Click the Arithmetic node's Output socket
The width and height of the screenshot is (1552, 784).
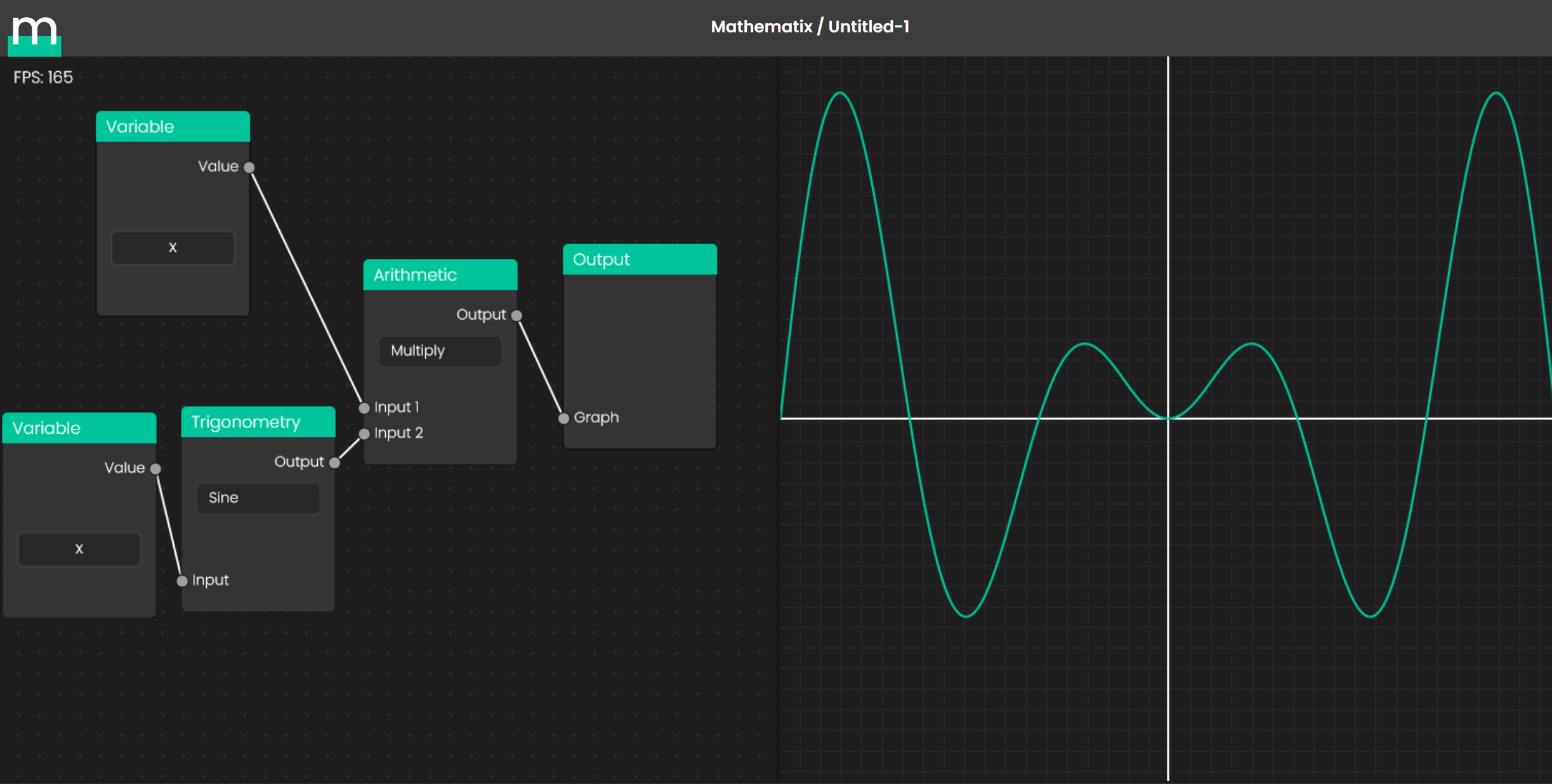pos(516,315)
